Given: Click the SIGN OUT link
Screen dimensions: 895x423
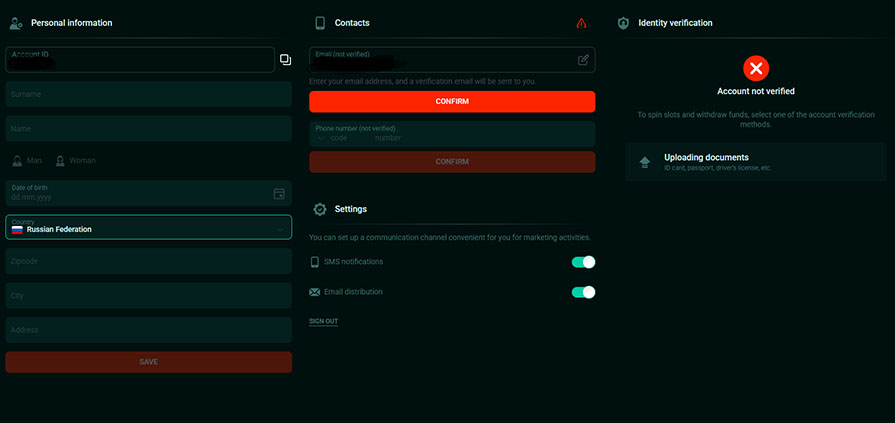Looking at the screenshot, I should coord(323,321).
